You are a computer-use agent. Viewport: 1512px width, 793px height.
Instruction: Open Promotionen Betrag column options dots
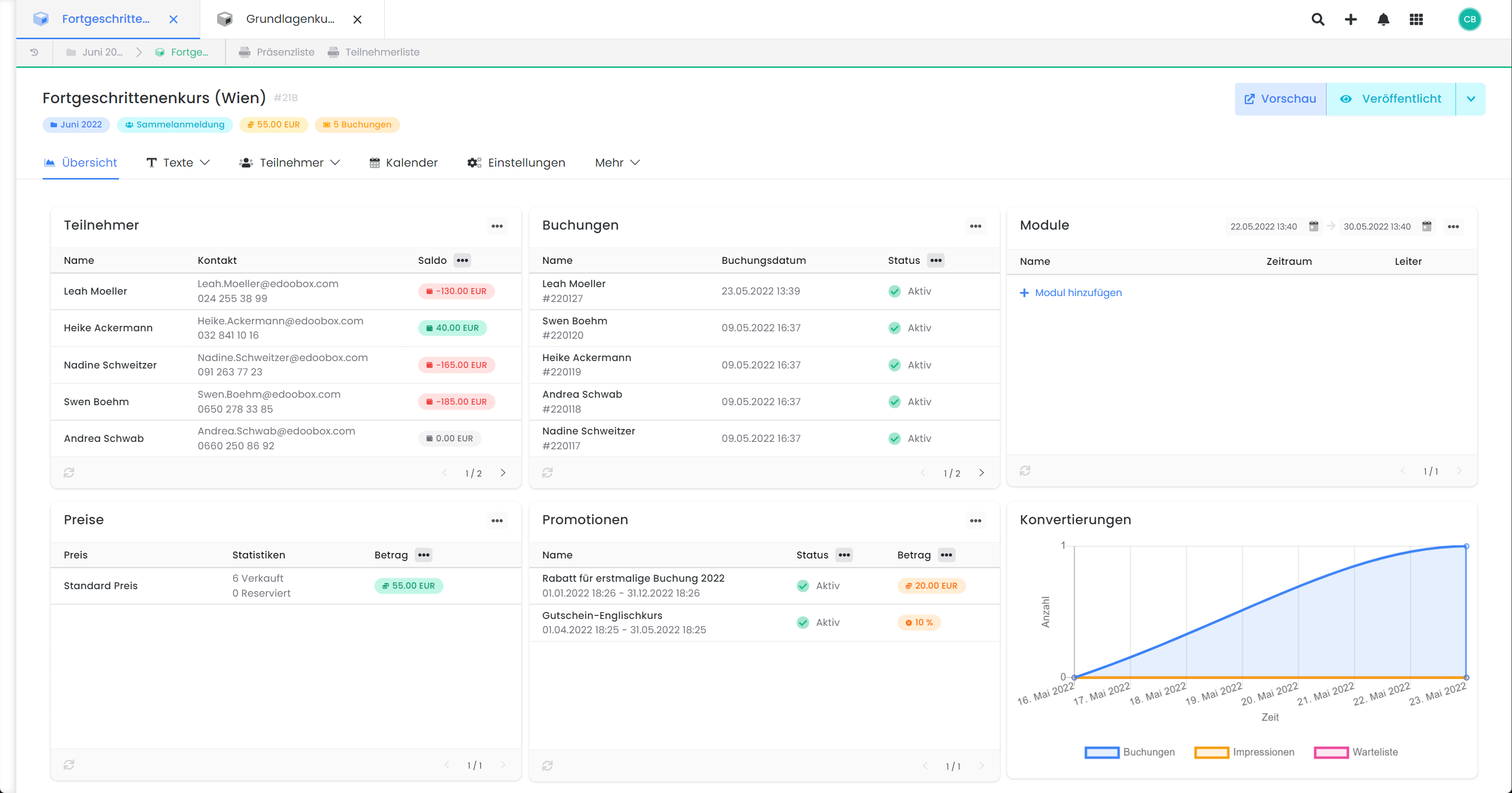click(946, 554)
